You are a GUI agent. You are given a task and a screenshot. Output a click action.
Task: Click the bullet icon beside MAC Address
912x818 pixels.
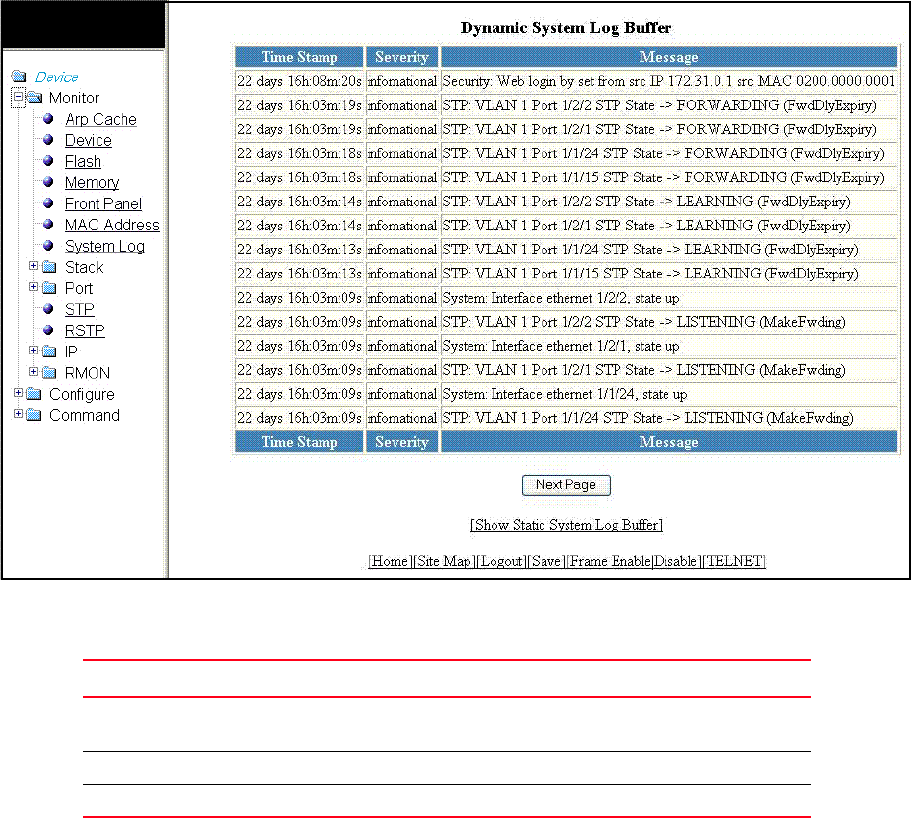pyautogui.click(x=49, y=224)
